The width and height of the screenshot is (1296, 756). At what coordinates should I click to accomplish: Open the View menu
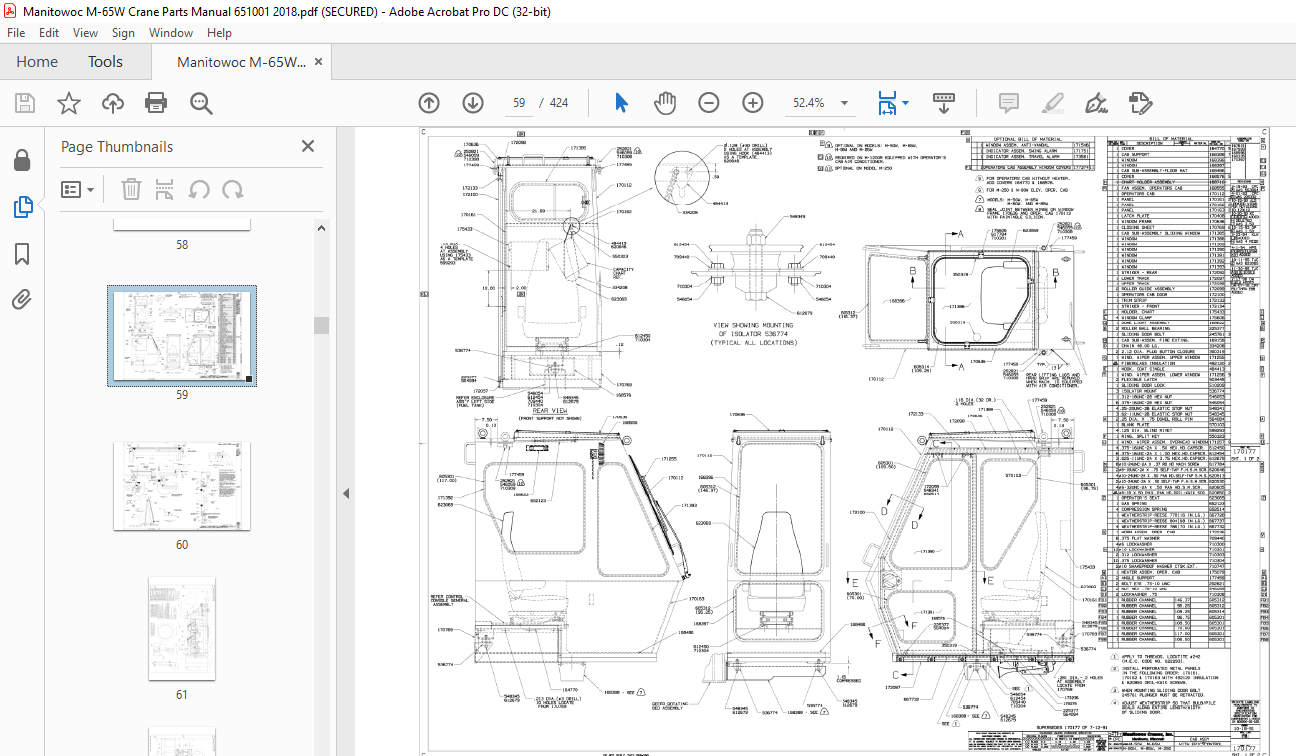(x=85, y=32)
